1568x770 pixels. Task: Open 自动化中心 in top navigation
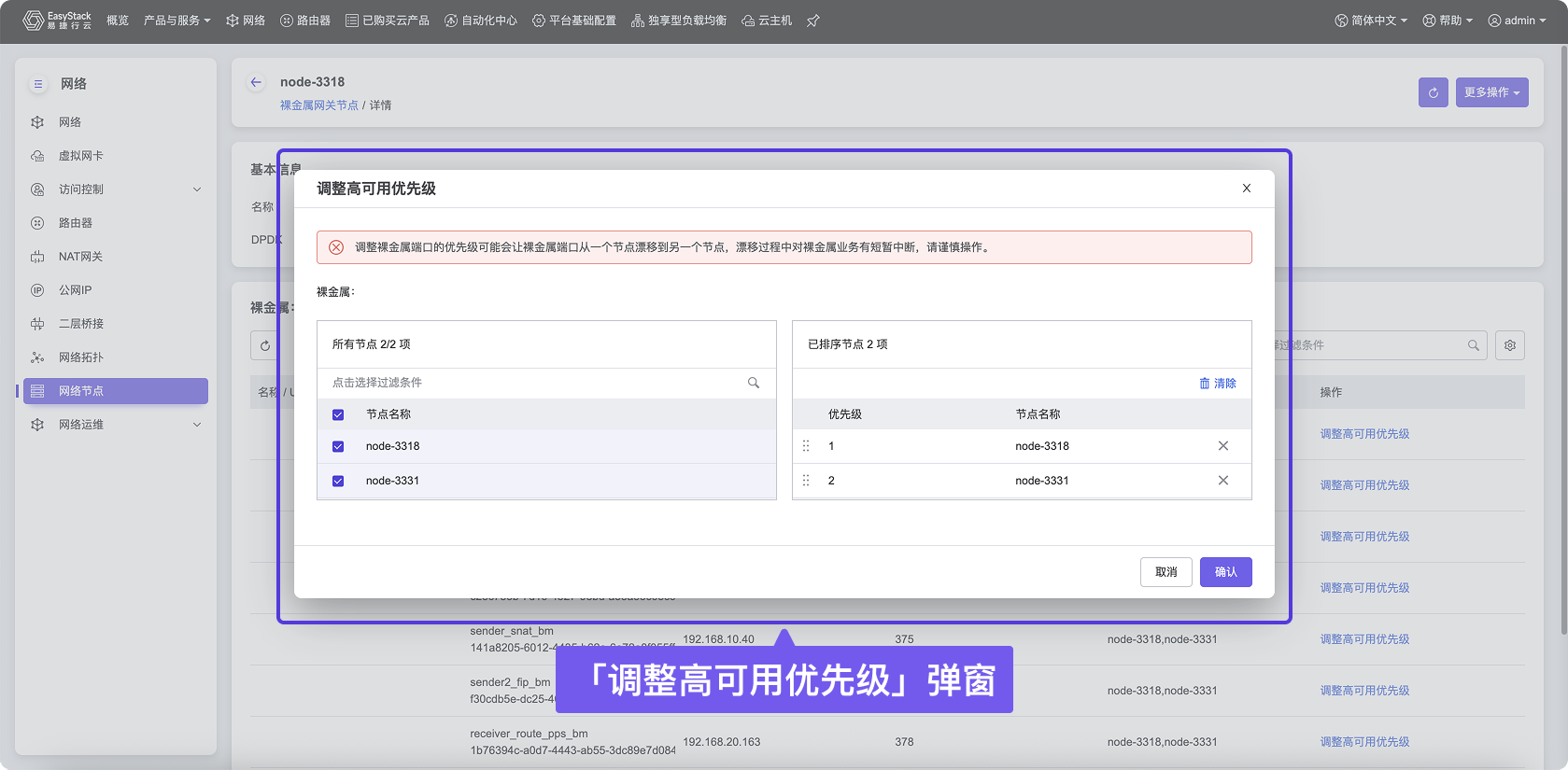(481, 21)
